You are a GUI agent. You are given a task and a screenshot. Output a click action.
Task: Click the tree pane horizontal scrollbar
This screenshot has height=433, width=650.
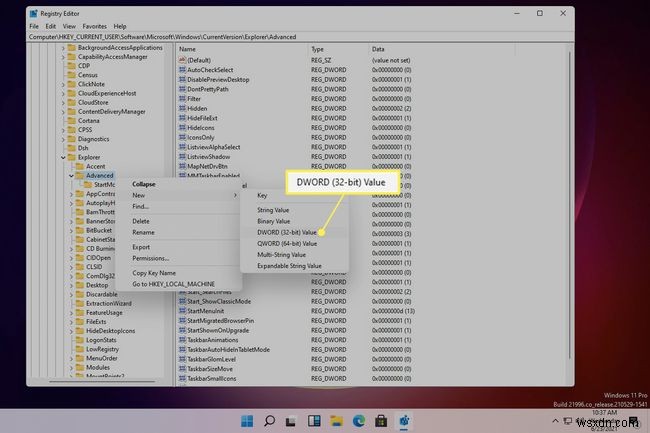102,381
